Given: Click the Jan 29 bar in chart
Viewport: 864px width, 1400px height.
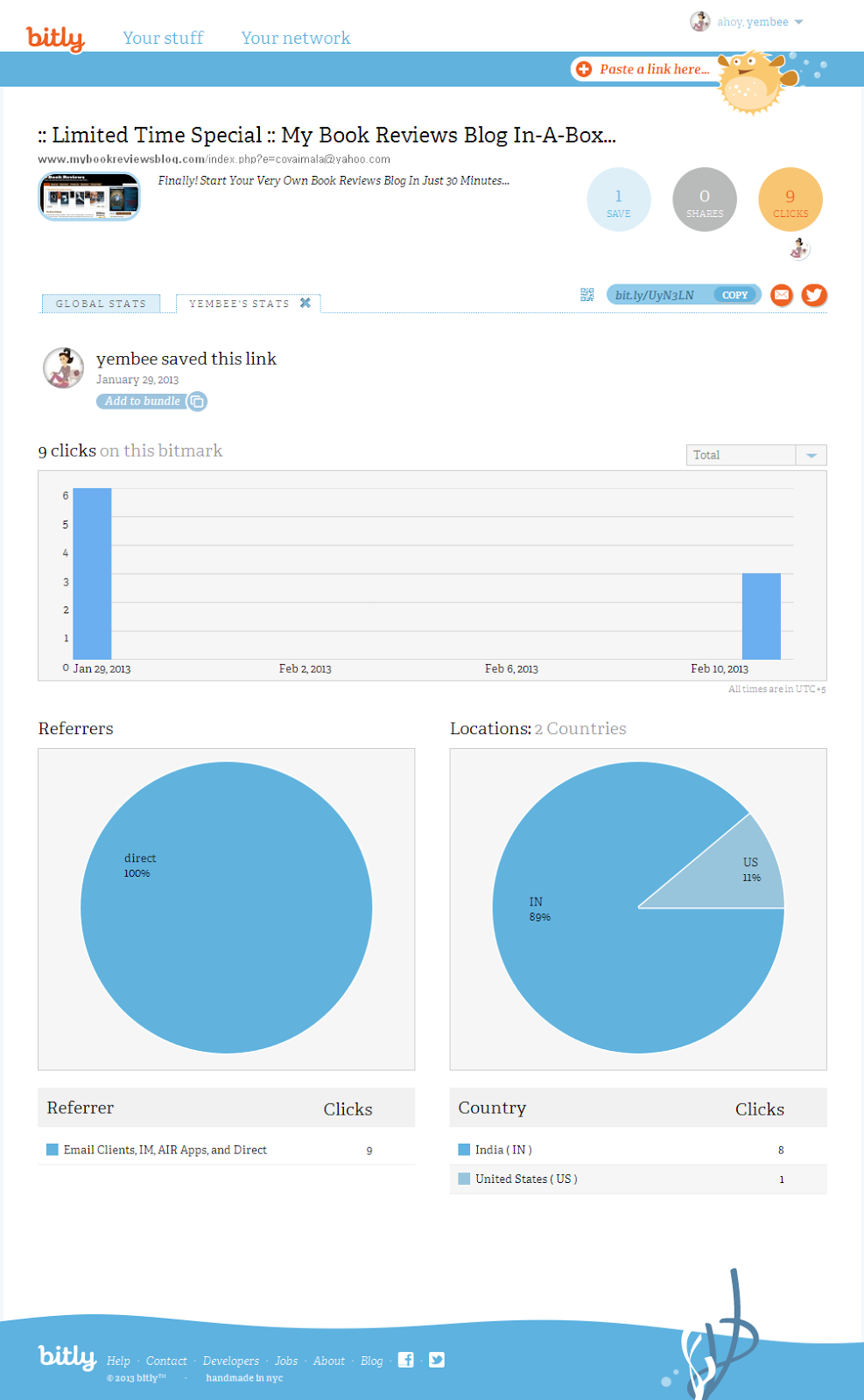Looking at the screenshot, I should click(92, 573).
